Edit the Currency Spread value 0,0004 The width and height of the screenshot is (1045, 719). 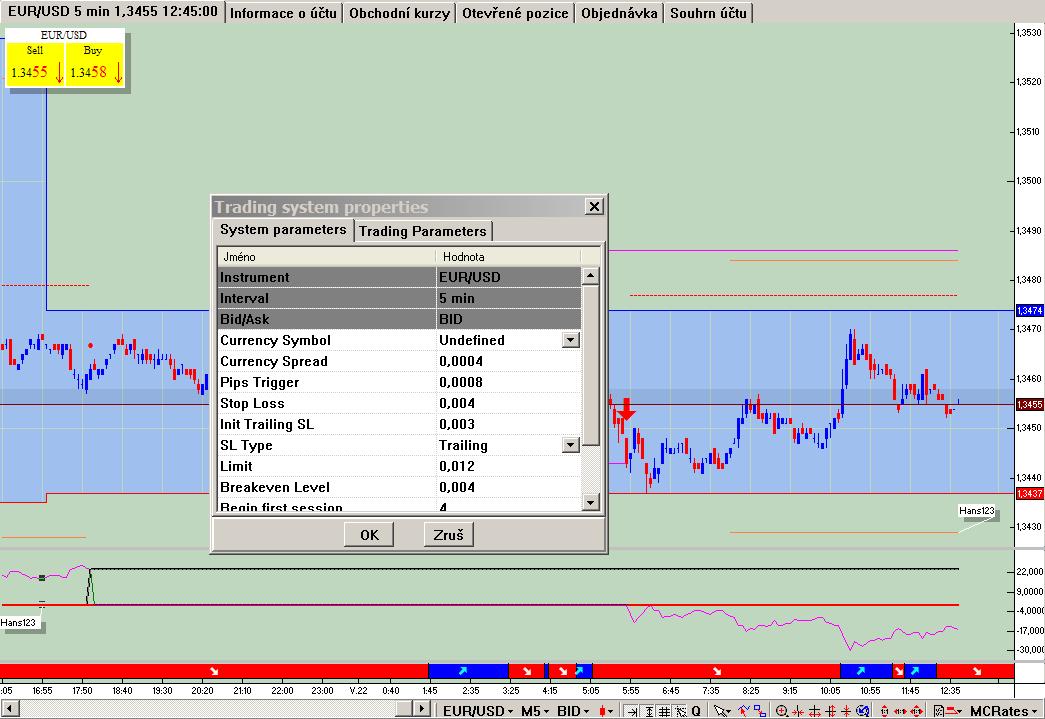[x=508, y=361]
